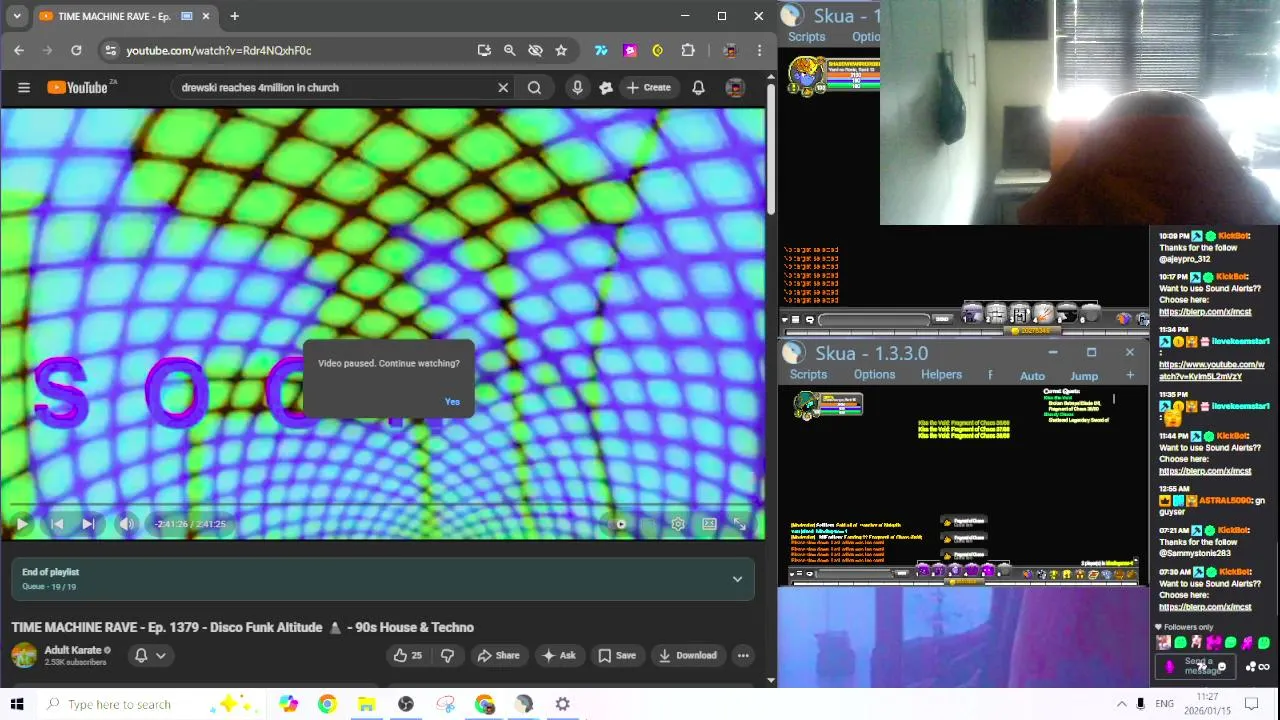Screen dimensions: 1280x720
Task: Open Settings gear on taskbar
Action: pos(563,704)
